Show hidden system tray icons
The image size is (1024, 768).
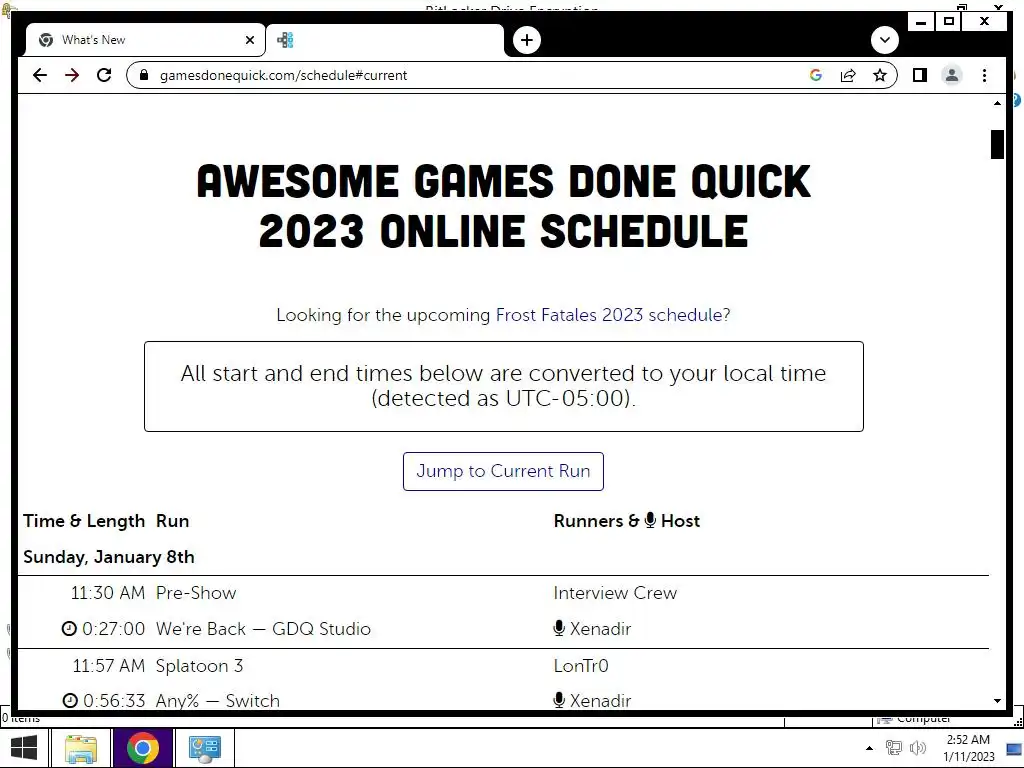tap(869, 748)
